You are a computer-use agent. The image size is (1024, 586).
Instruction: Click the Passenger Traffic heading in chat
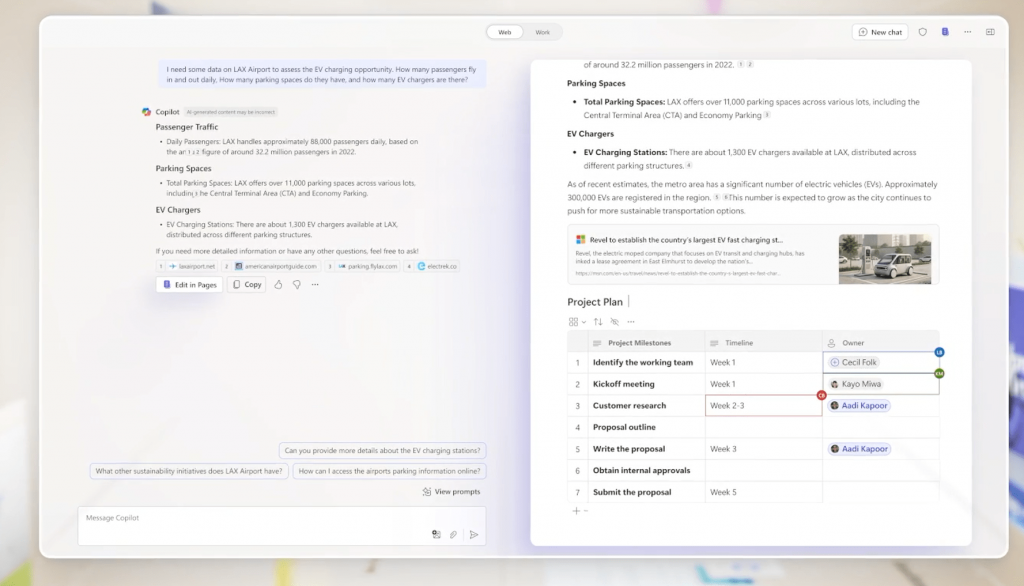click(x=187, y=127)
